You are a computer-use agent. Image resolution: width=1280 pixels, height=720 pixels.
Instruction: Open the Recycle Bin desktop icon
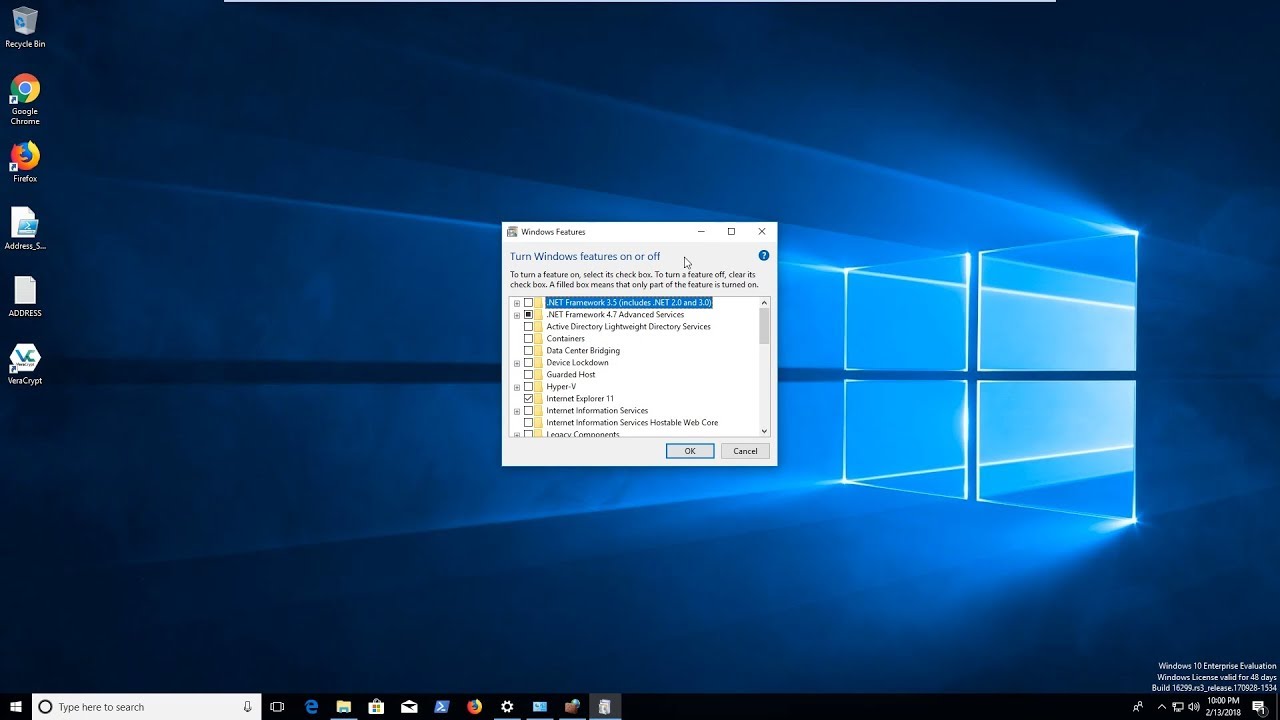pyautogui.click(x=25, y=28)
